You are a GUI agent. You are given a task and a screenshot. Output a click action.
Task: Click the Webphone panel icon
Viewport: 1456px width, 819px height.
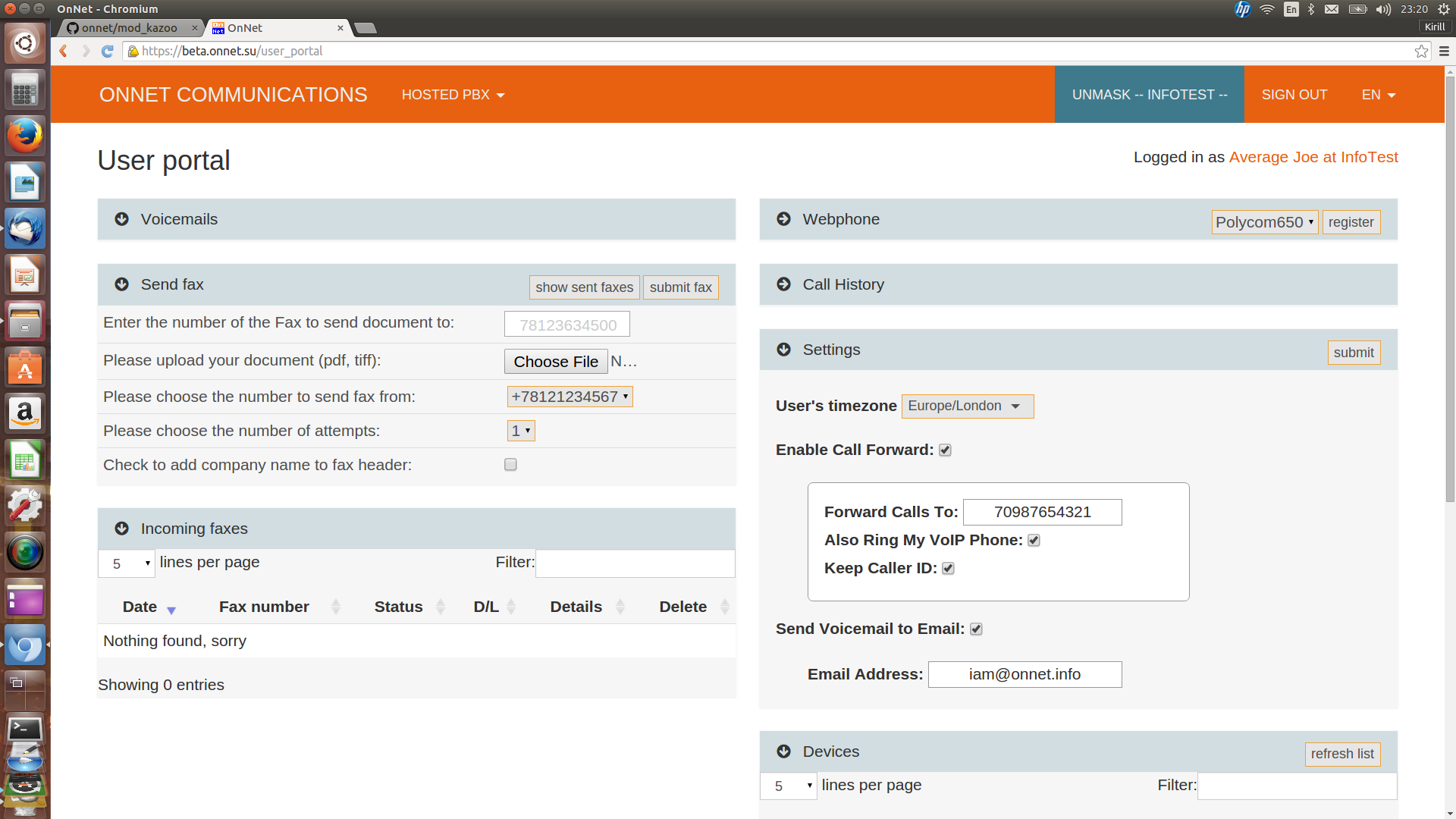(785, 219)
